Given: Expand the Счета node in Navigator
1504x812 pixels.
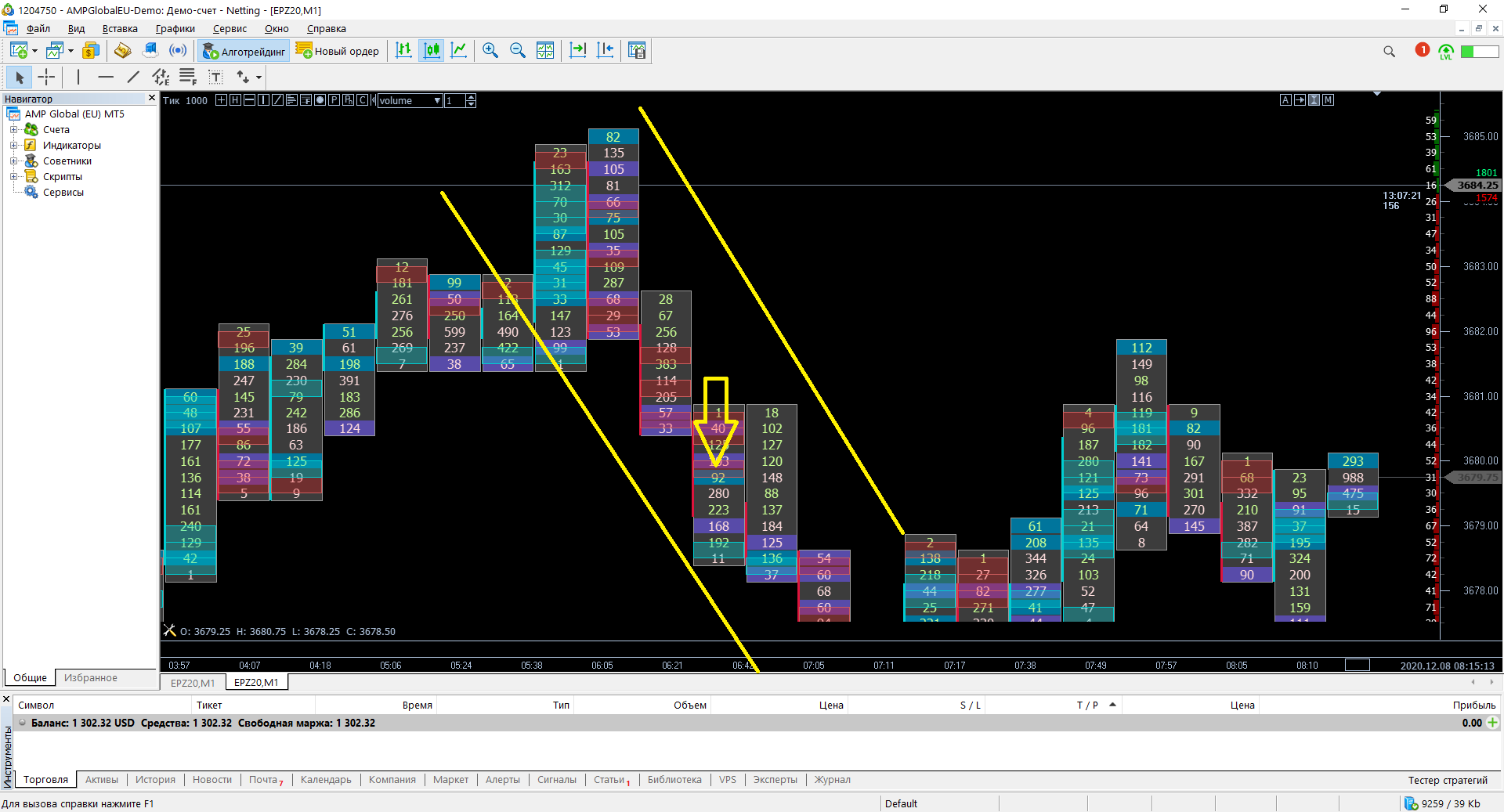Looking at the screenshot, I should (13, 130).
